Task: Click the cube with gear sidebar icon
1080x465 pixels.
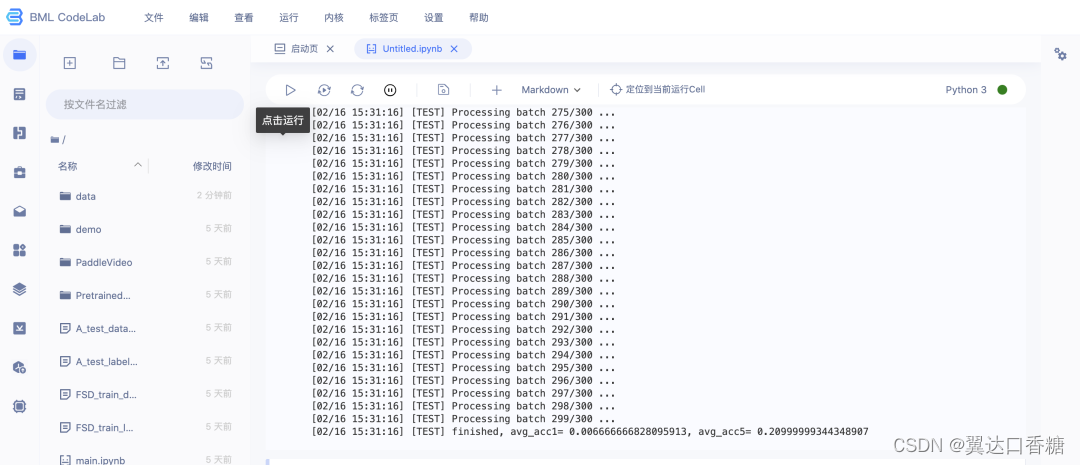Action: point(19,368)
